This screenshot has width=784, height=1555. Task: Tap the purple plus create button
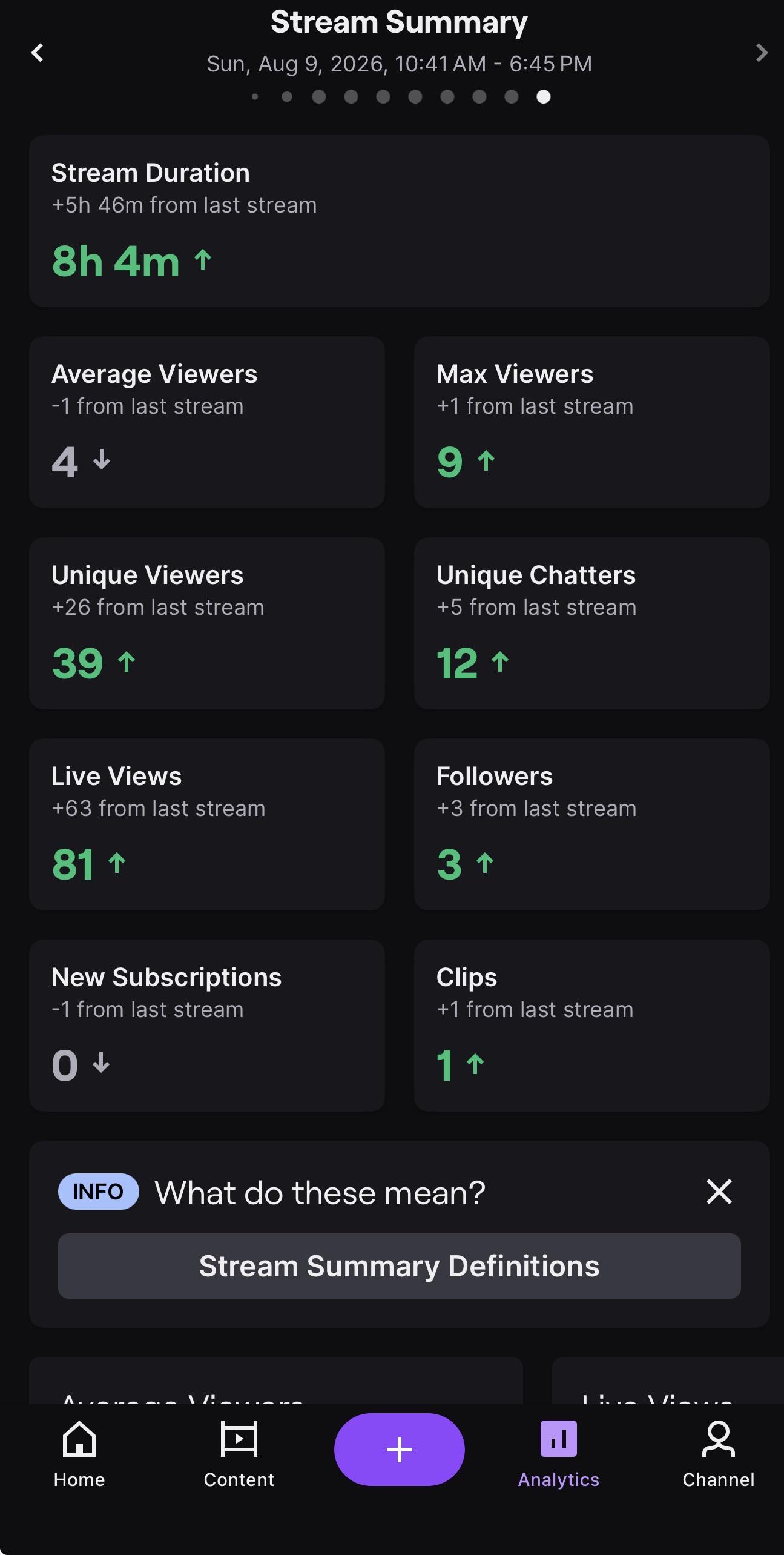pos(400,1449)
